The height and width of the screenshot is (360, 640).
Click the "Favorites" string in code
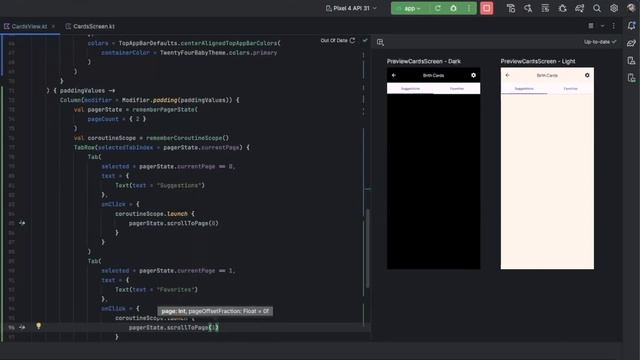click(x=176, y=289)
